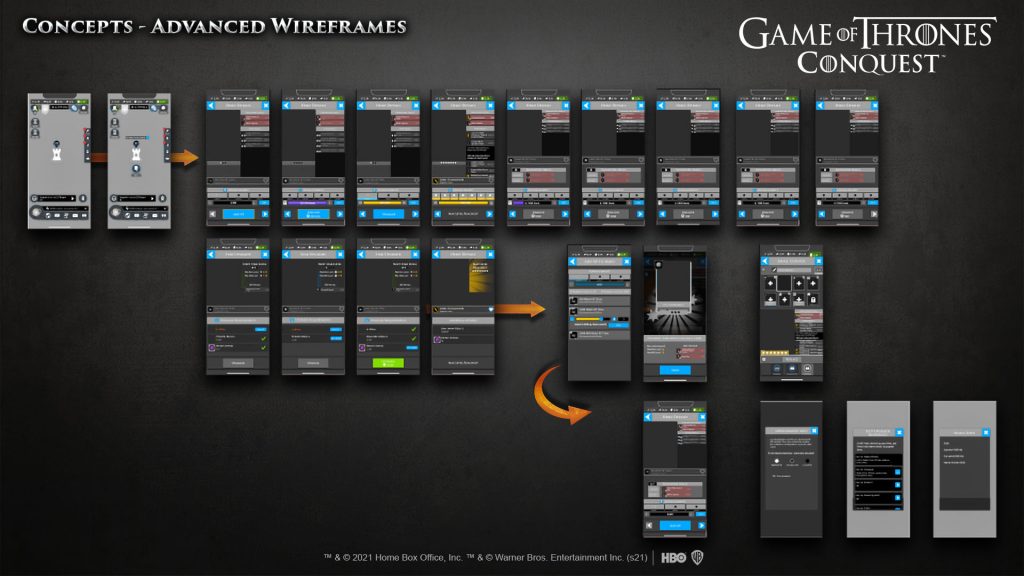Click the padlock slot in the gear-grid wireframe

[x=813, y=300]
